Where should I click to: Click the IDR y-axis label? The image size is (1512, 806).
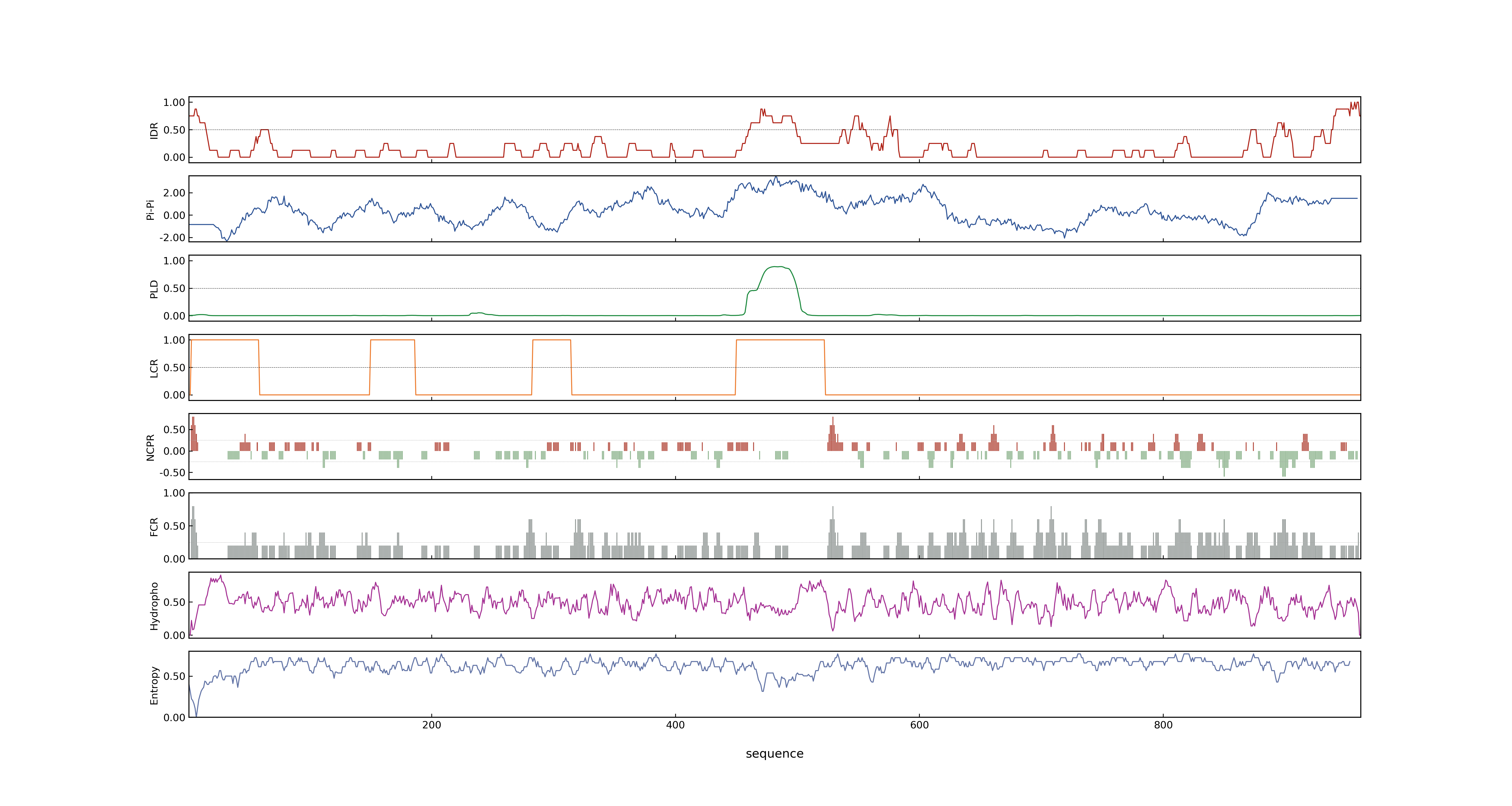point(154,130)
